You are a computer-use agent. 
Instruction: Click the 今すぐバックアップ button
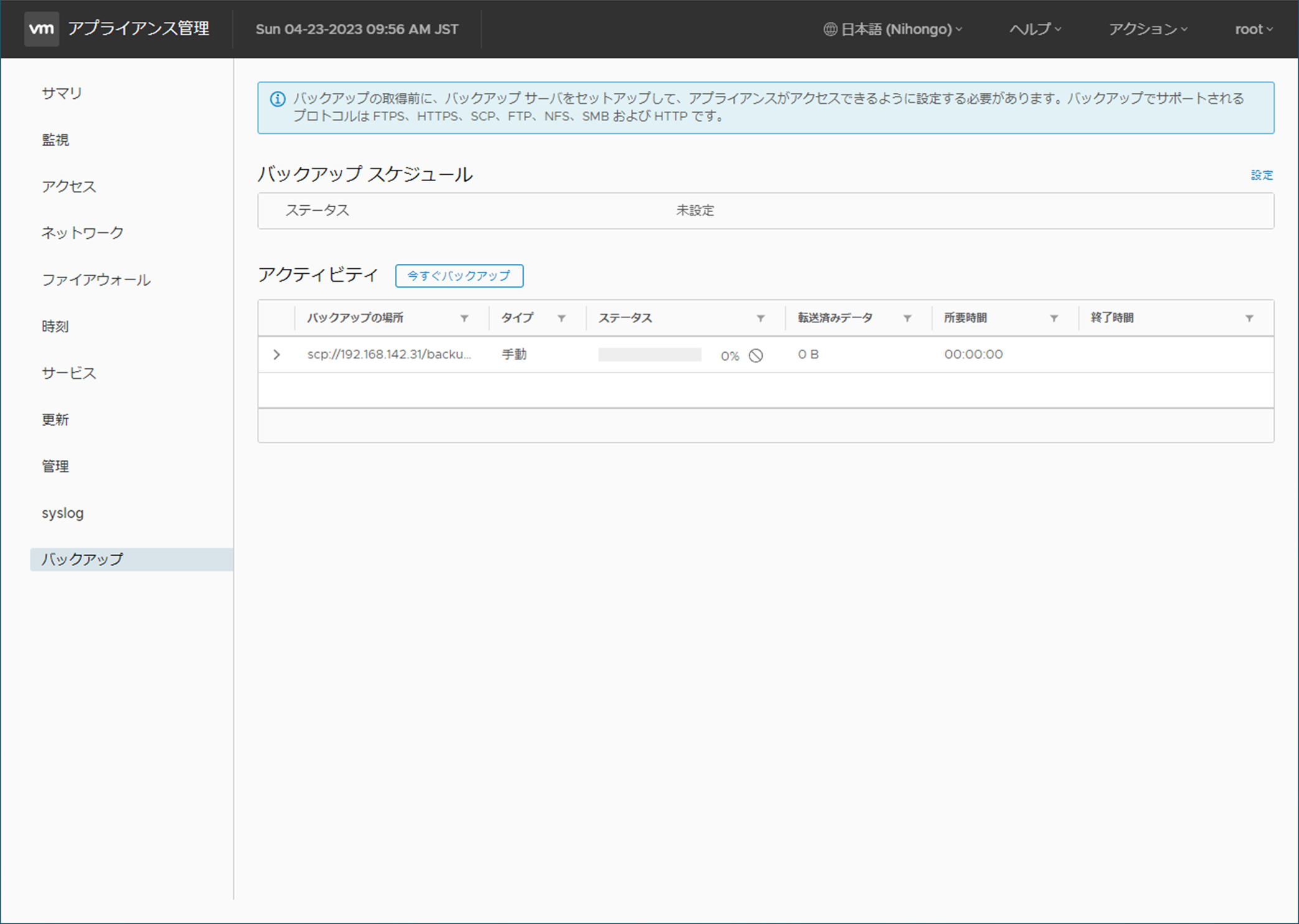click(x=459, y=276)
